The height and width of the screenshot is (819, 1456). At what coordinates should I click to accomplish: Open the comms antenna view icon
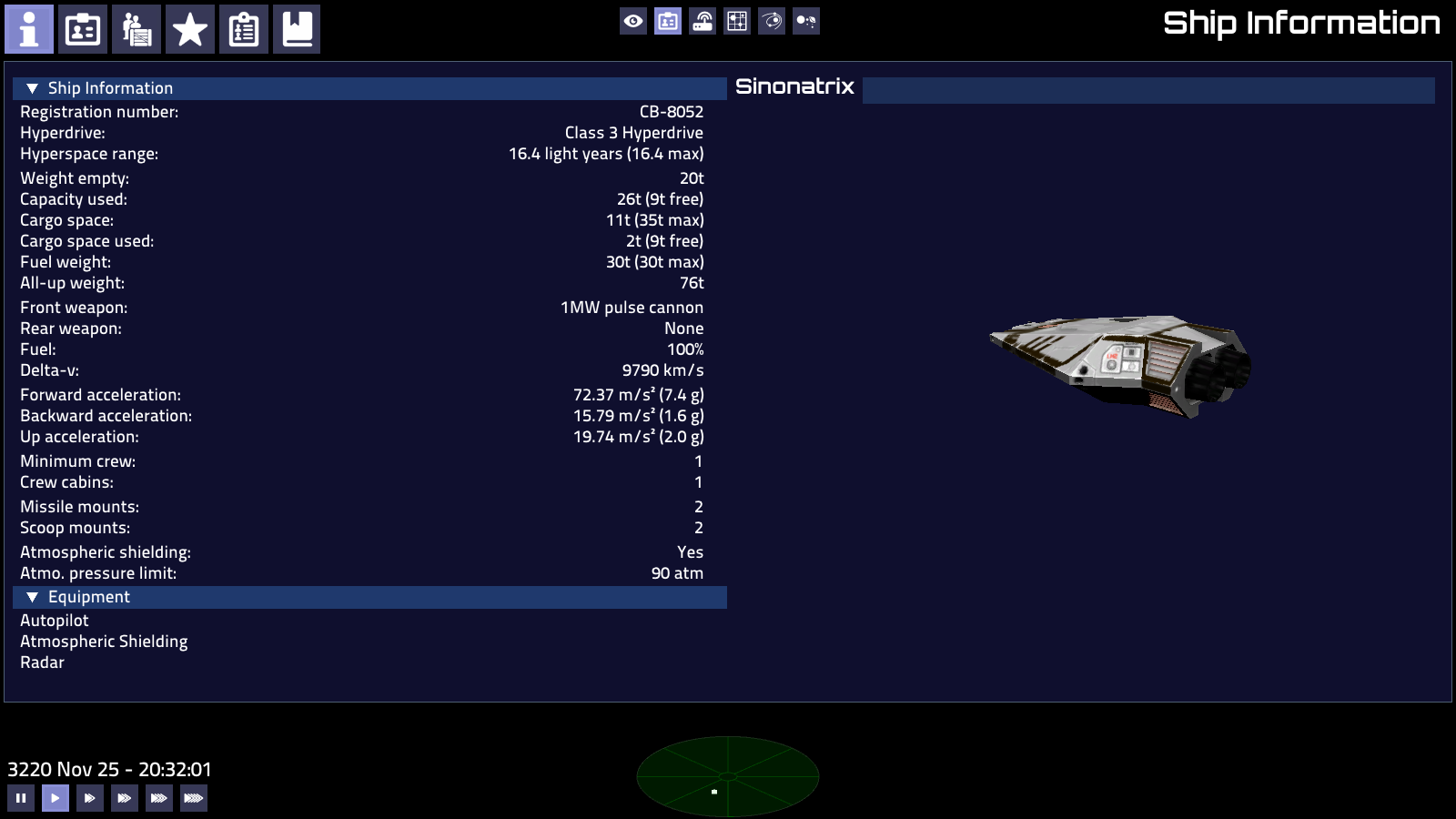pos(703,21)
